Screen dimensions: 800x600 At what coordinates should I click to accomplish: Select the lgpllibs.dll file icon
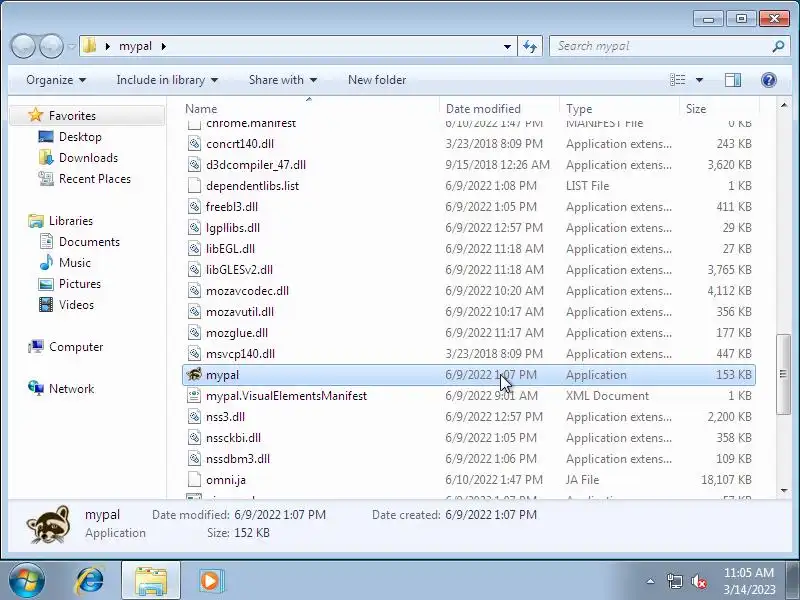[194, 228]
